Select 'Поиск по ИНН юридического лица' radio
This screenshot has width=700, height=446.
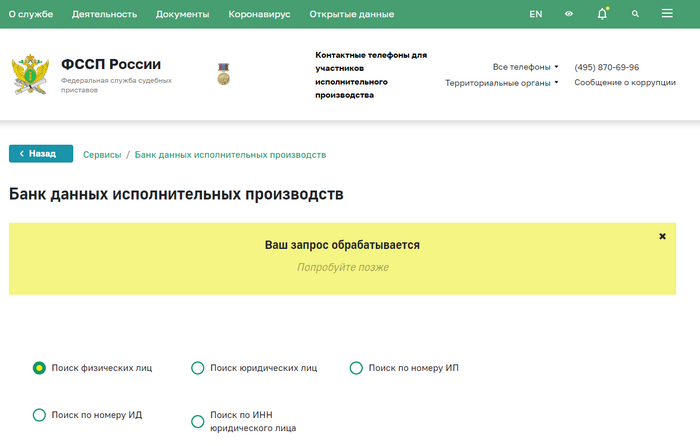[198, 421]
